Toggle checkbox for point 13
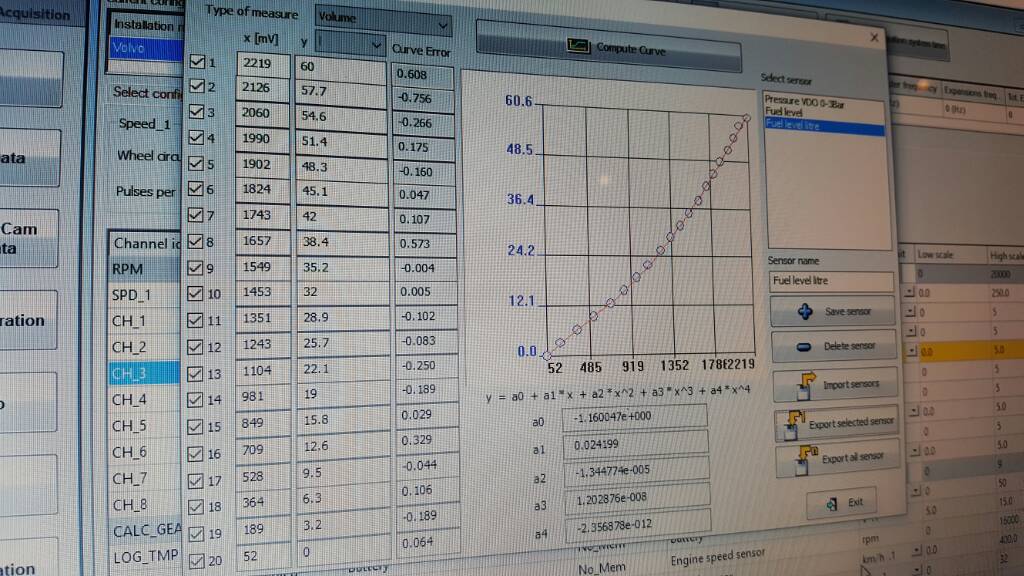The height and width of the screenshot is (576, 1024). (x=195, y=374)
